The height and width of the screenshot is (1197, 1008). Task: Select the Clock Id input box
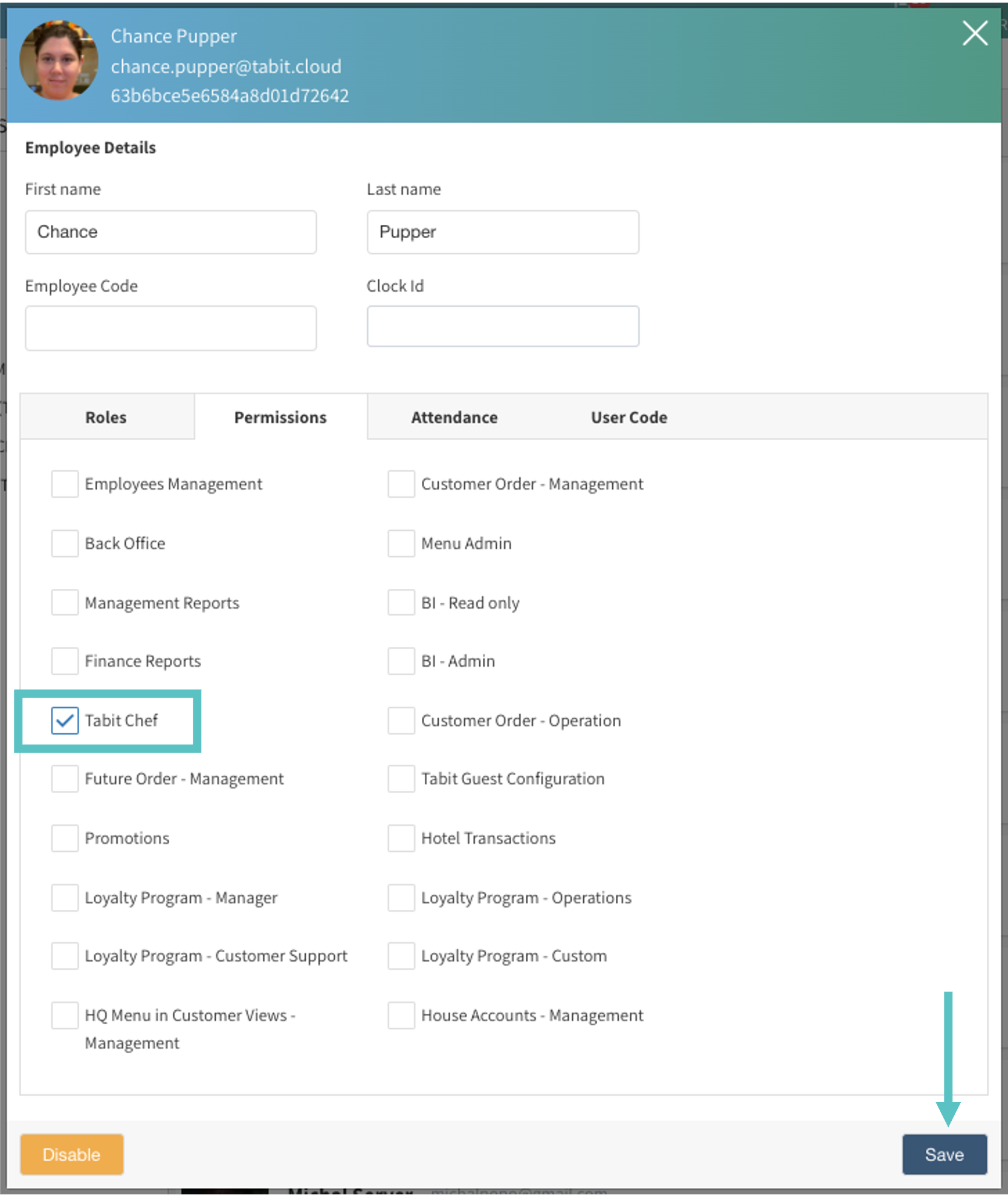[x=502, y=326]
